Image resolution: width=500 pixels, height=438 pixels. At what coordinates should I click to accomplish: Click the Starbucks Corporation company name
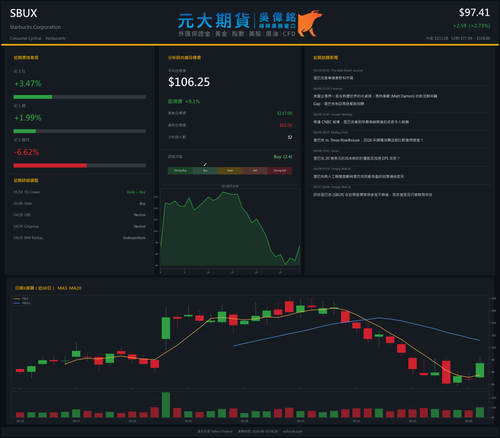click(35, 27)
